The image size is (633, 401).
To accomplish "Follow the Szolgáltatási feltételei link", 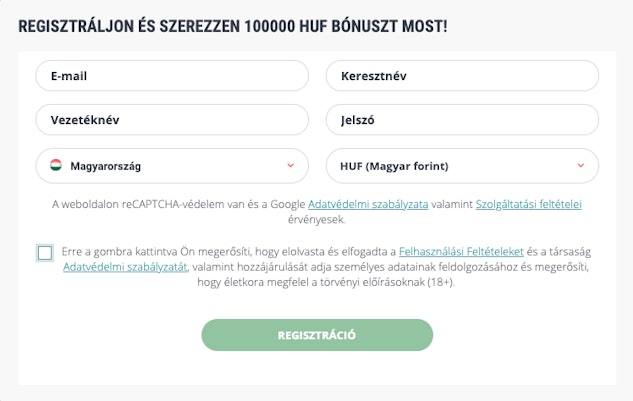I will 528,204.
